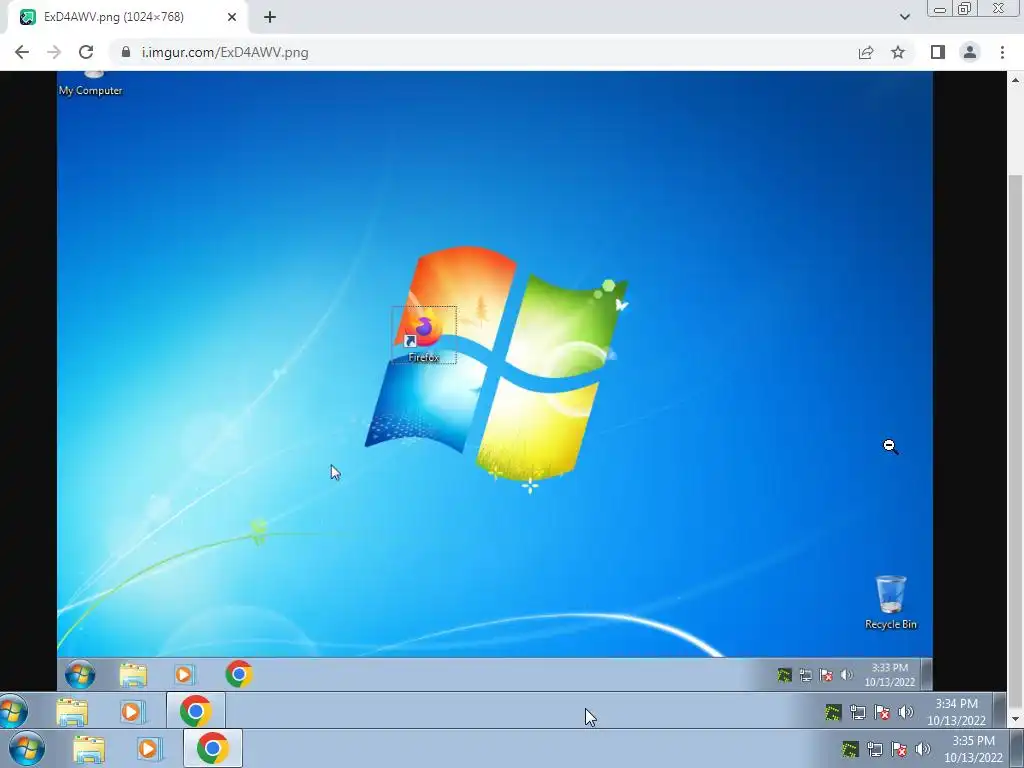
Task: Open Chrome's three-dot menu
Action: click(1002, 52)
